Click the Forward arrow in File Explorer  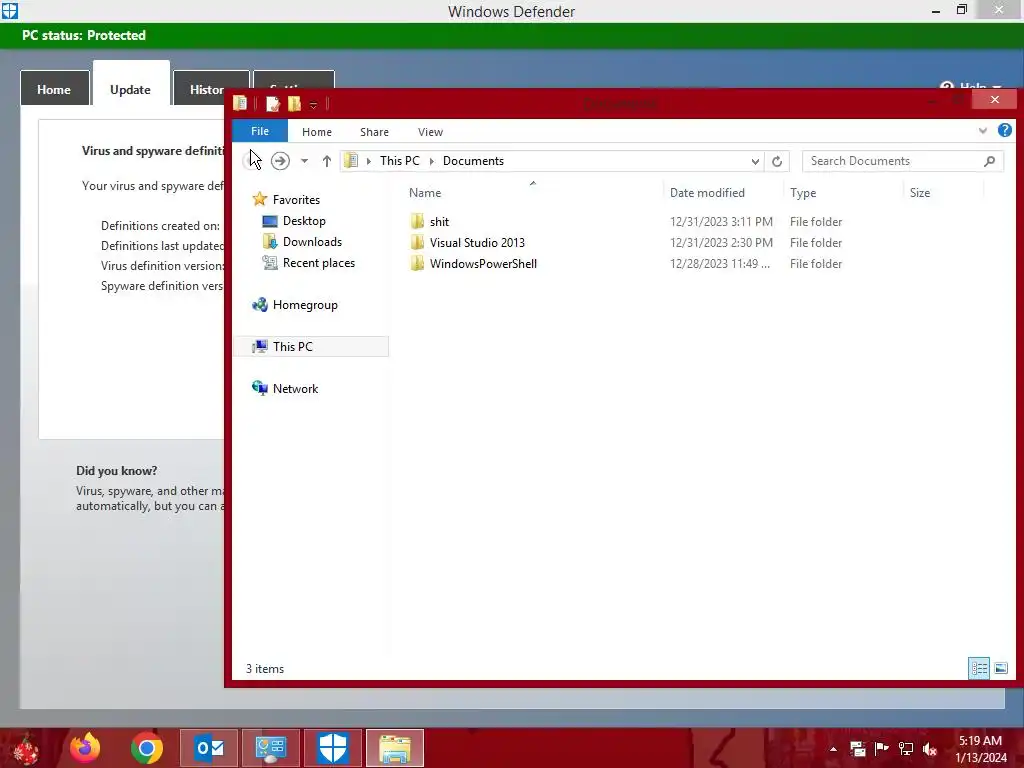(x=280, y=161)
